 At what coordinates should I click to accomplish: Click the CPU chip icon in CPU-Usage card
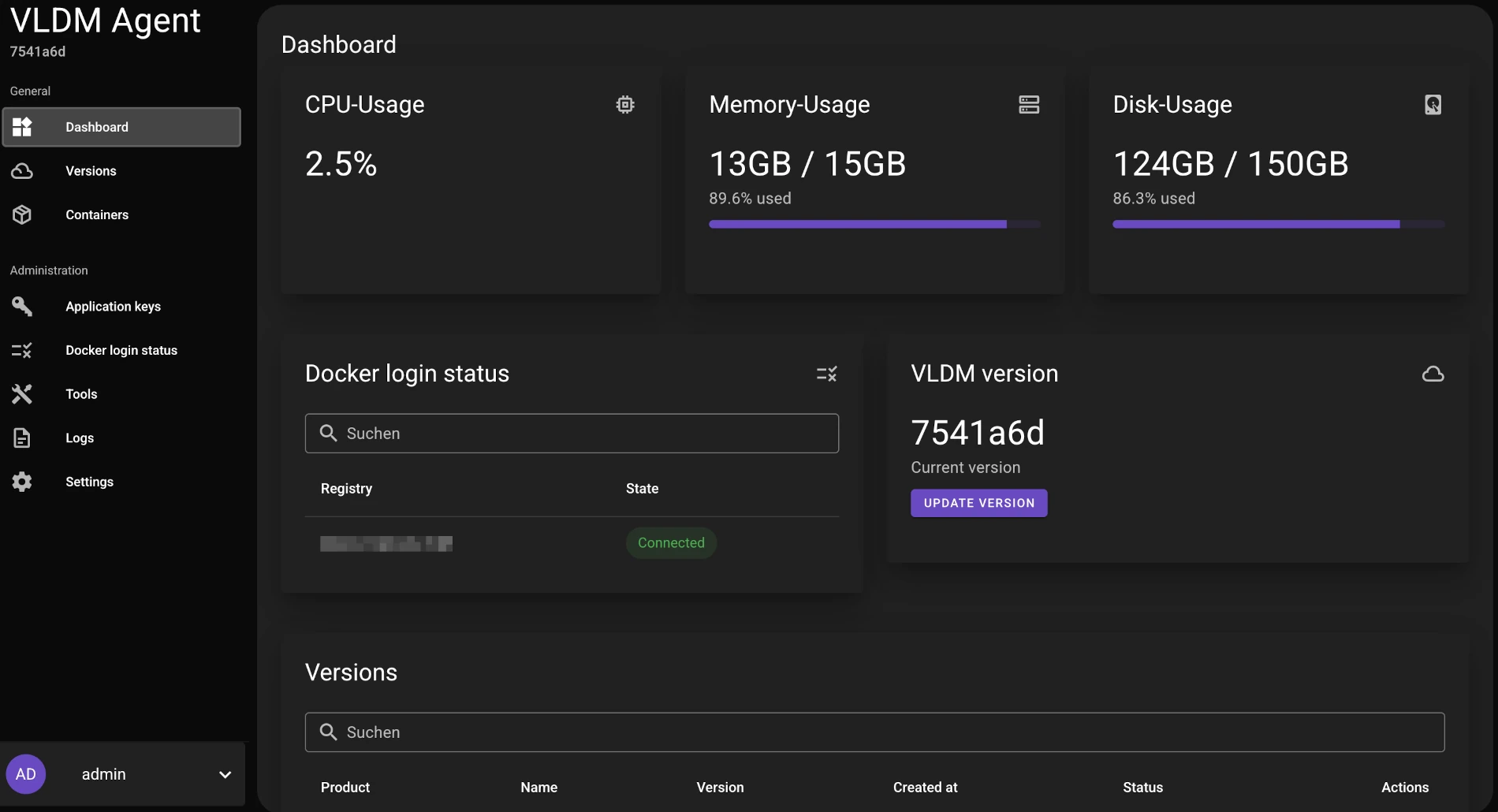(624, 105)
